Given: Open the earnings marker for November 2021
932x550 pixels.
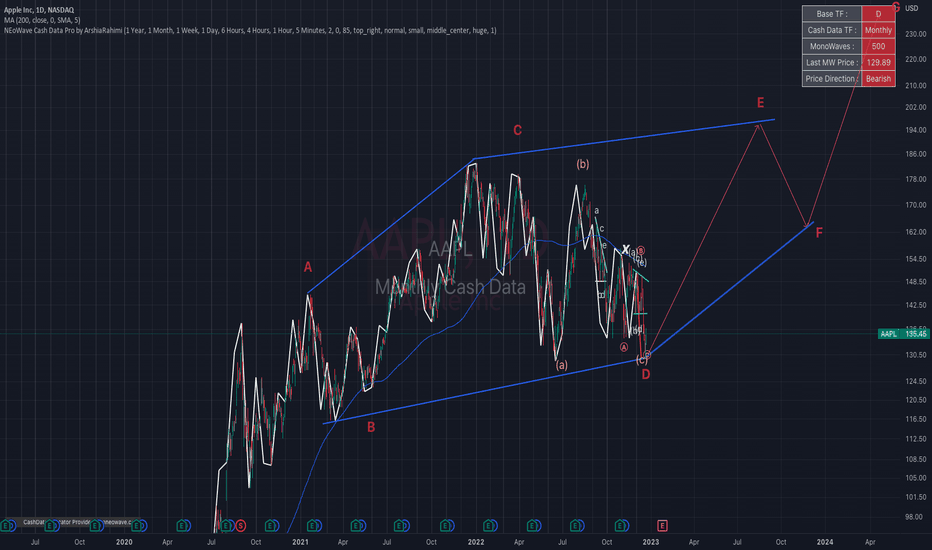Looking at the screenshot, I should [x=445, y=526].
